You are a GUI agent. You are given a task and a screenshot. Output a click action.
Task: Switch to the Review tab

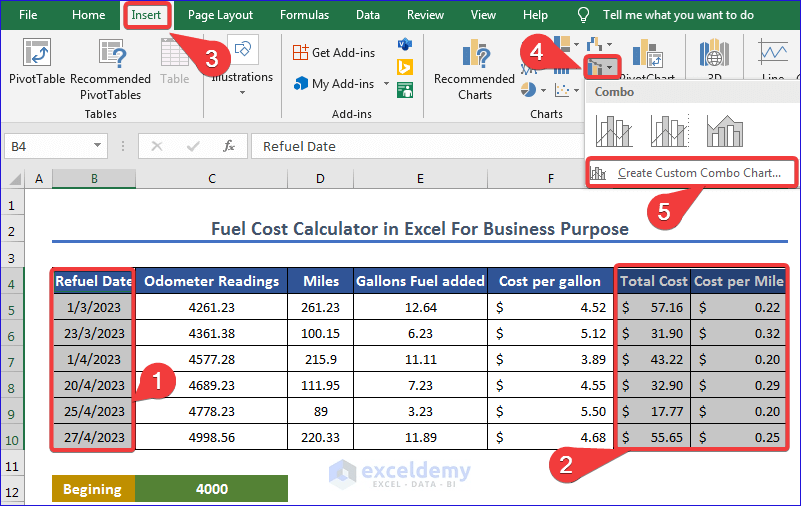coord(425,15)
